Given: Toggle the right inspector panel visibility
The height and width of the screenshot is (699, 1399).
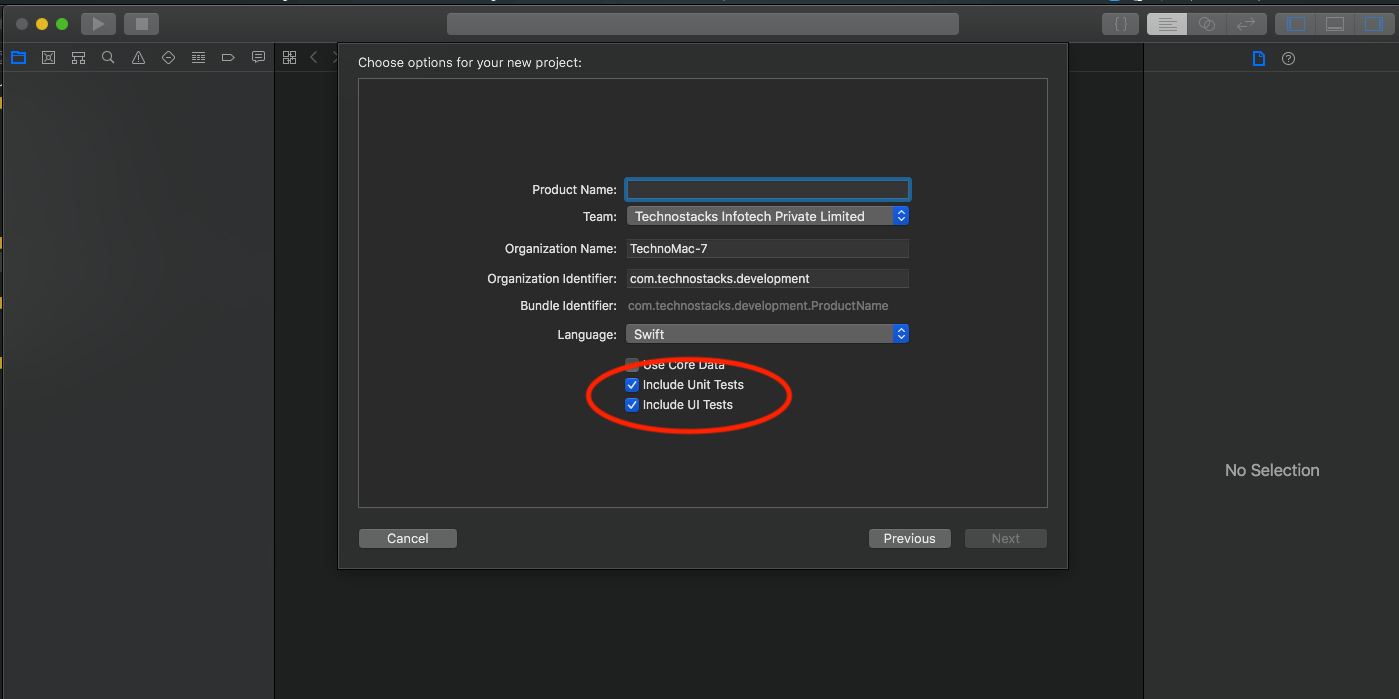Looking at the screenshot, I should [1376, 23].
